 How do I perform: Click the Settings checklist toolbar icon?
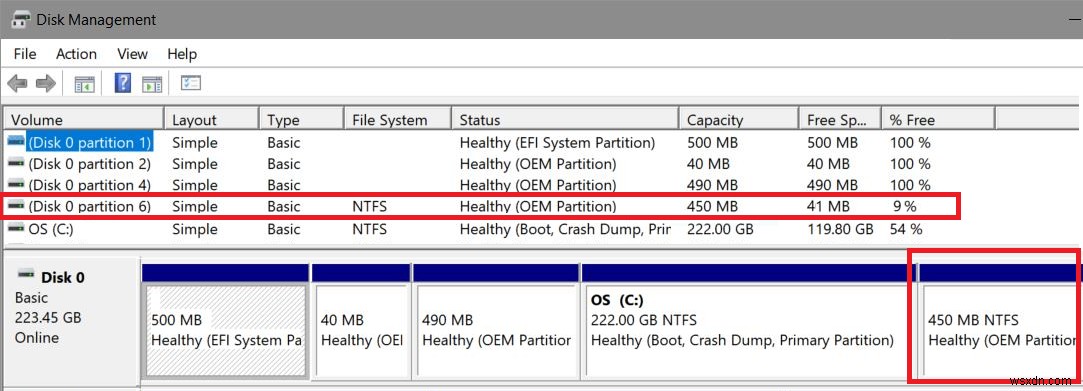(191, 84)
